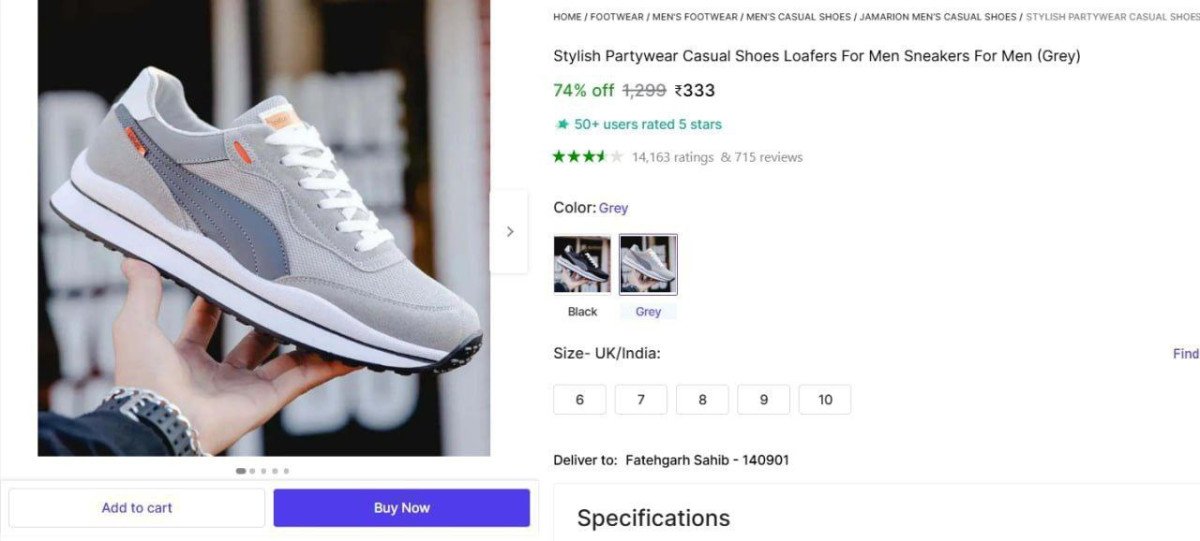This screenshot has height=541, width=1200.
Task: Click the image carousel pagination dots
Action: coord(263,470)
